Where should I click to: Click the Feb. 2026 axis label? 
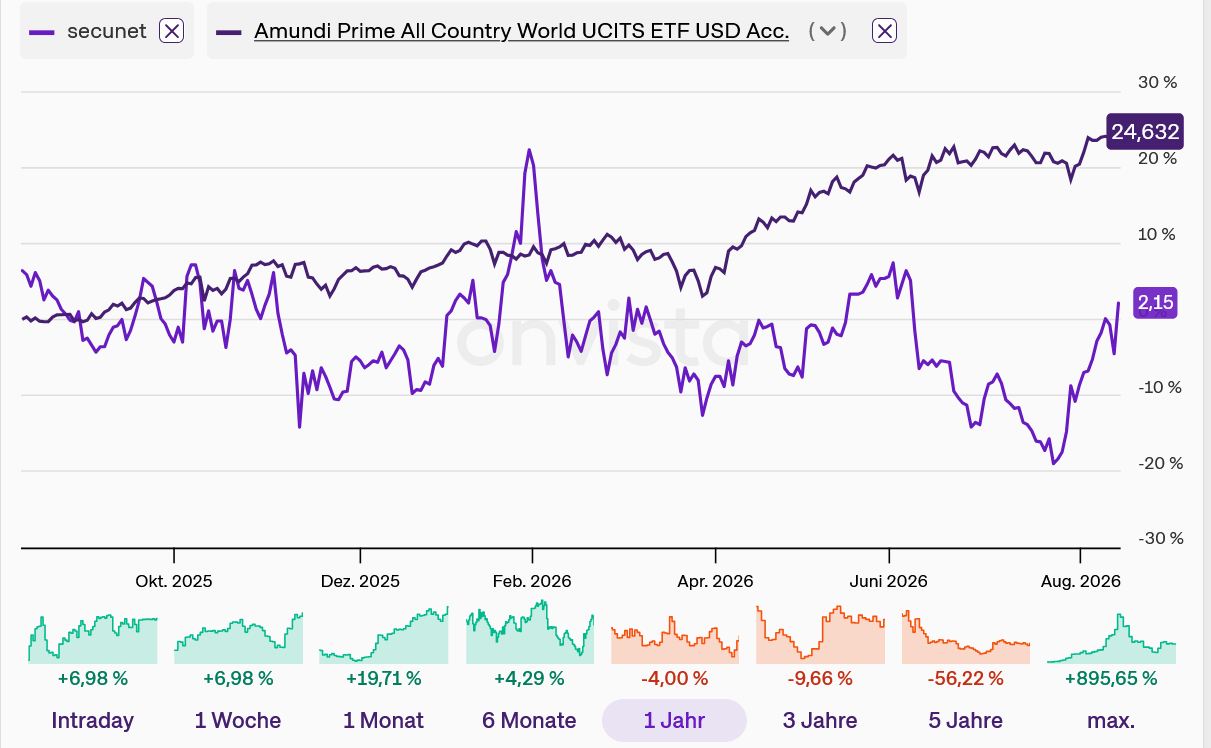[x=533, y=581]
